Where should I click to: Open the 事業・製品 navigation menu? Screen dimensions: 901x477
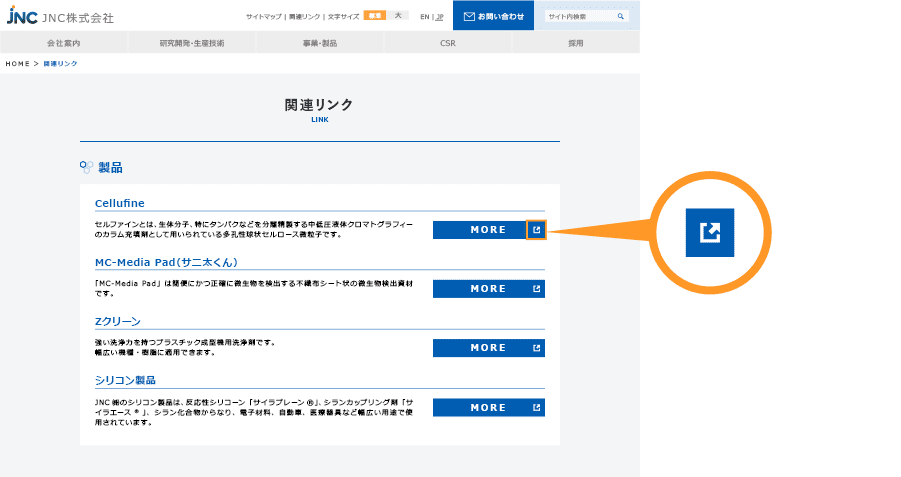[320, 43]
